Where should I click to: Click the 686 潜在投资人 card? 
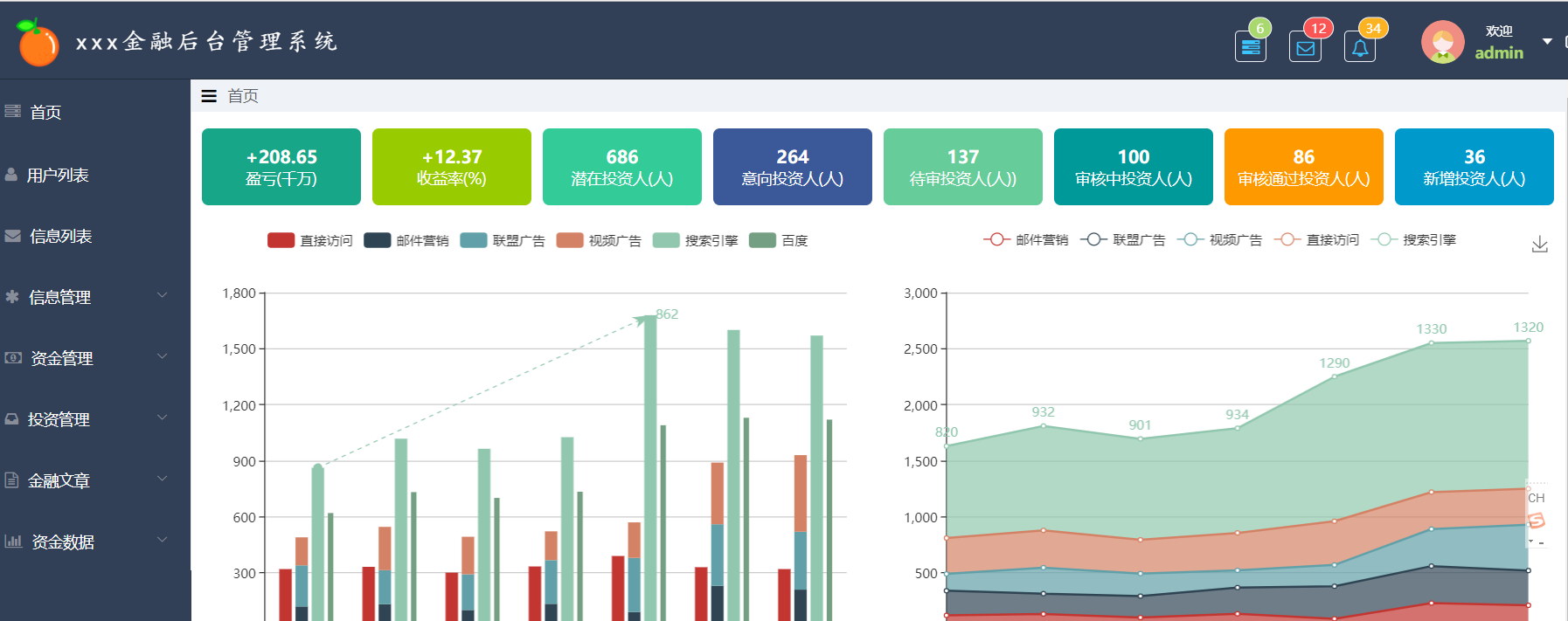pyautogui.click(x=622, y=167)
